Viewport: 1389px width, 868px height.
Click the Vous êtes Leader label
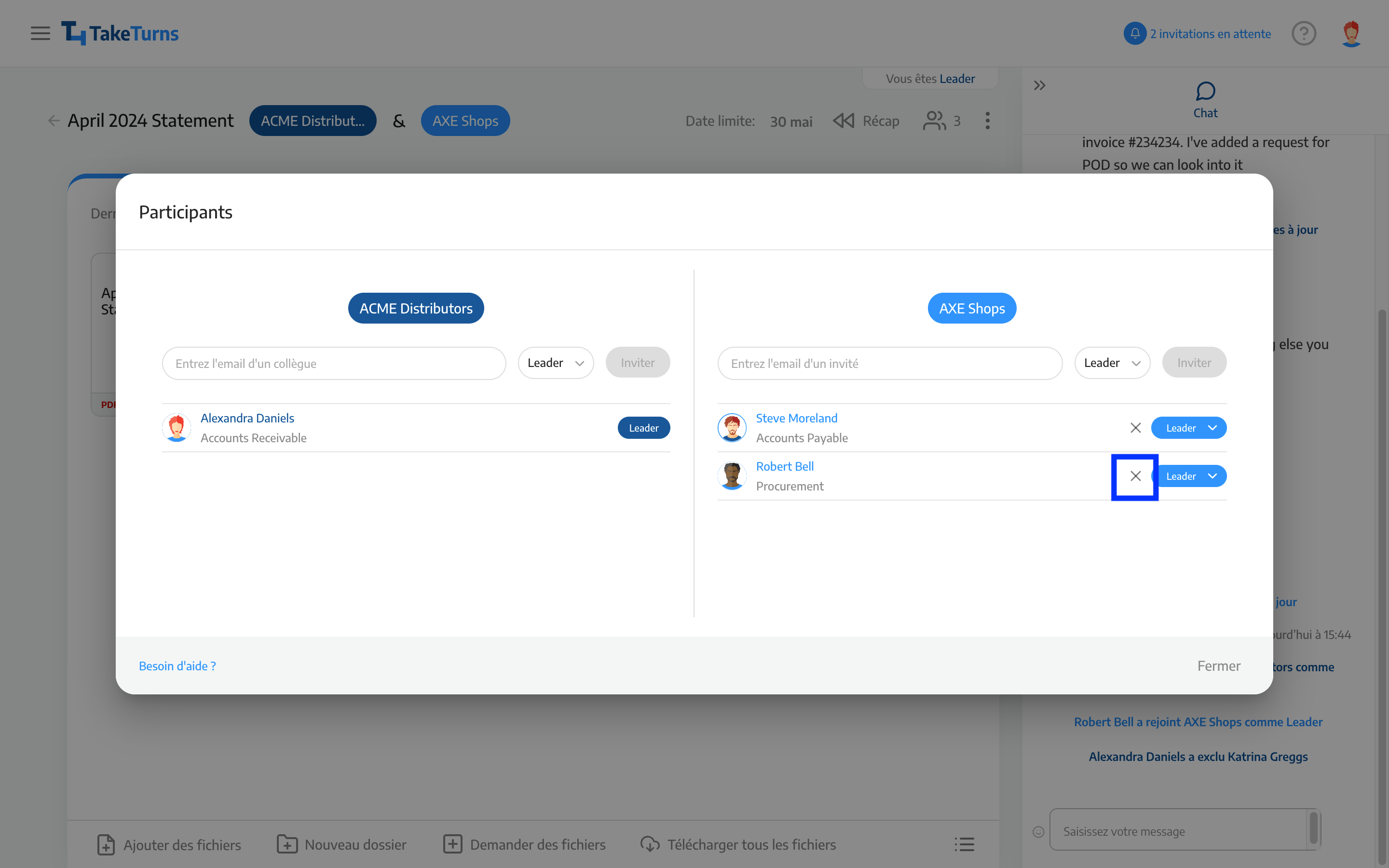(930, 78)
